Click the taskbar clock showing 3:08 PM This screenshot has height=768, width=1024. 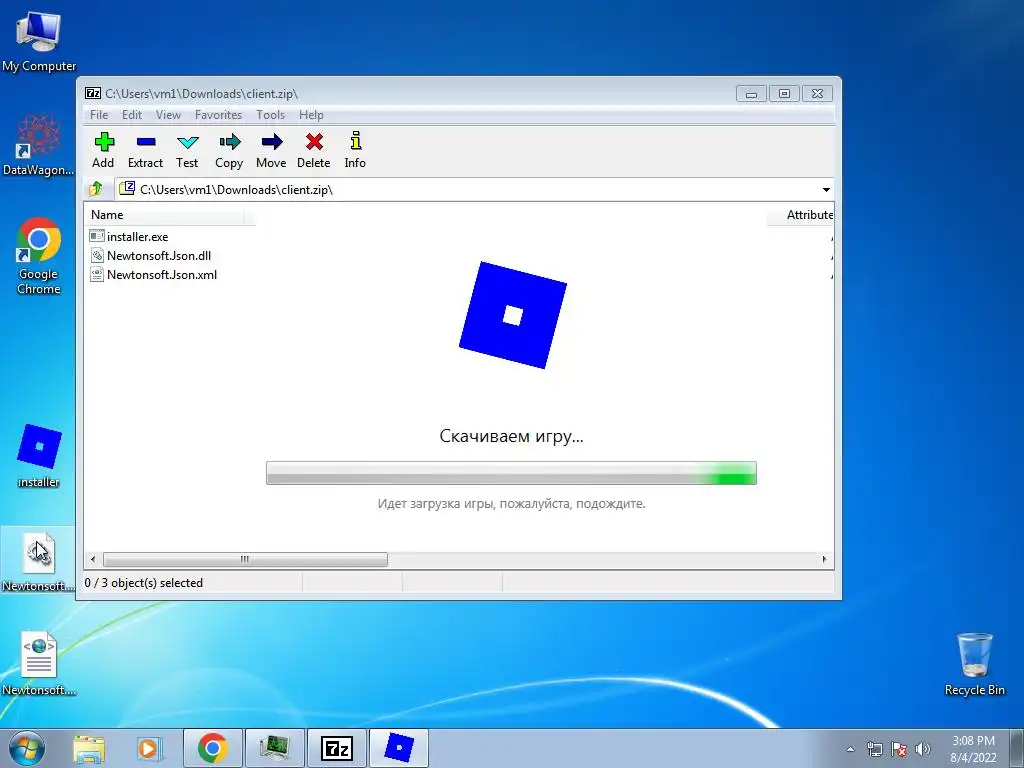click(973, 749)
